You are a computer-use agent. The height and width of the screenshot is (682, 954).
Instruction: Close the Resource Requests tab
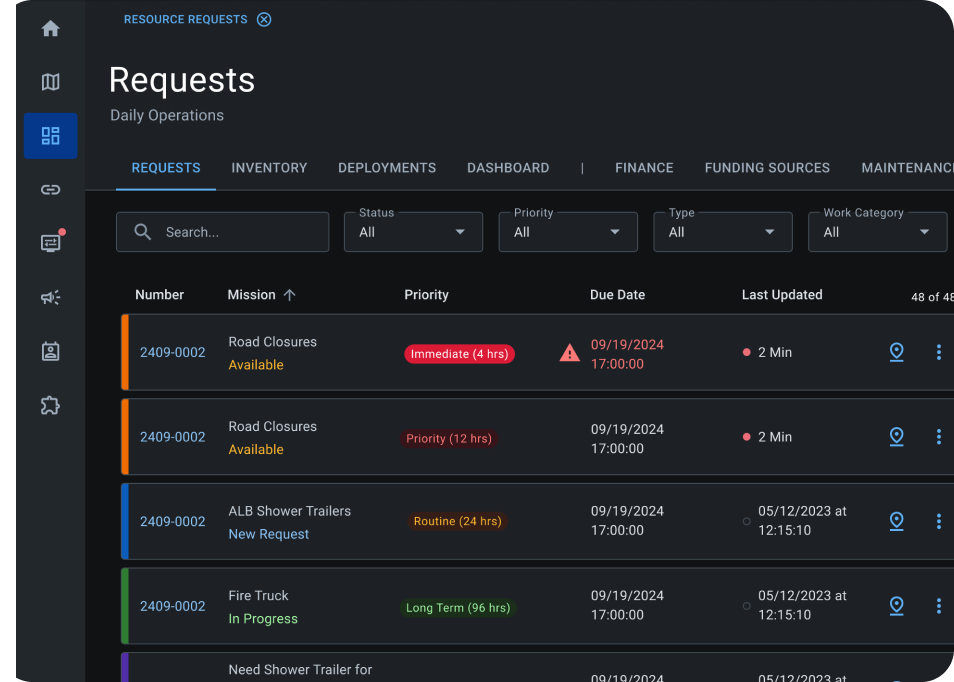tap(264, 19)
